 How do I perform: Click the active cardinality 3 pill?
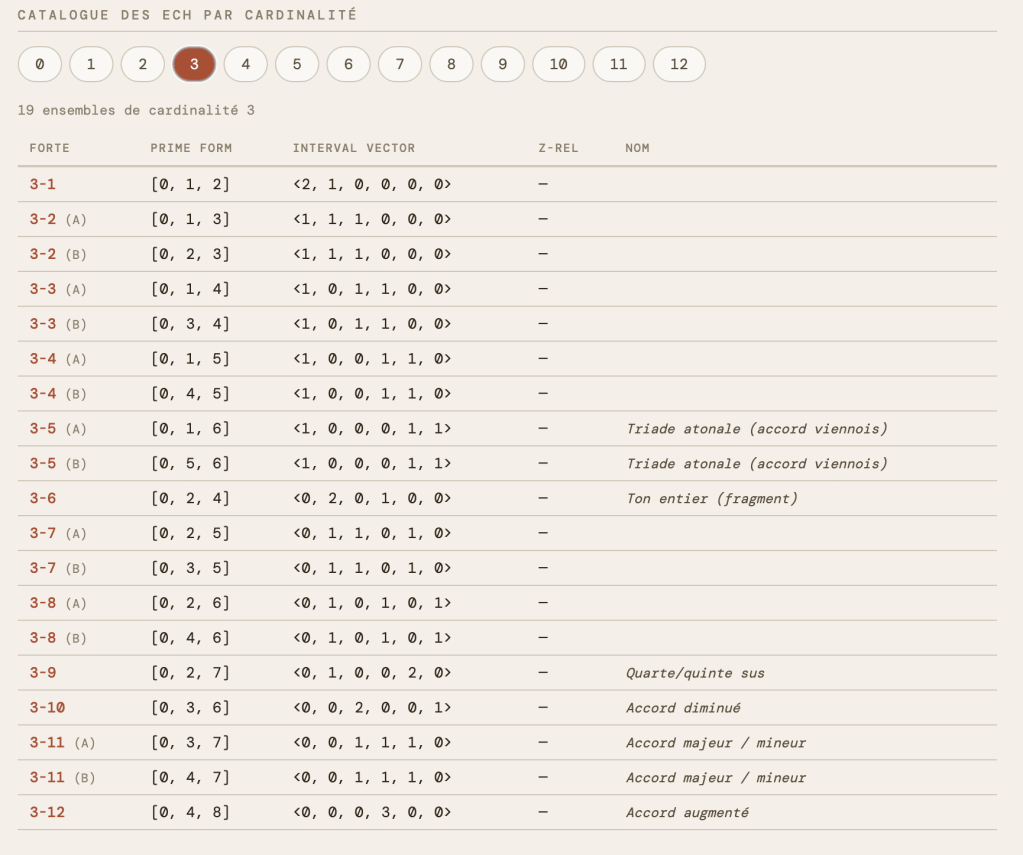(194, 64)
